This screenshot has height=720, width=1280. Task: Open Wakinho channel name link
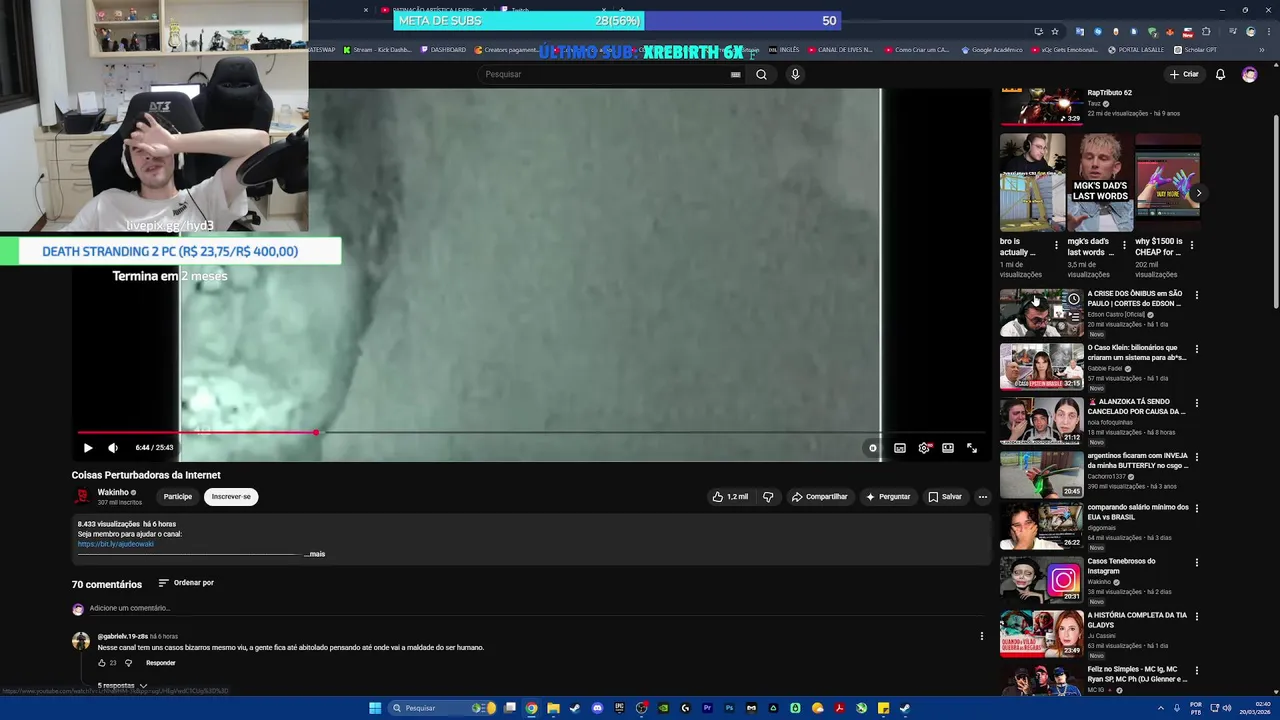click(x=113, y=492)
